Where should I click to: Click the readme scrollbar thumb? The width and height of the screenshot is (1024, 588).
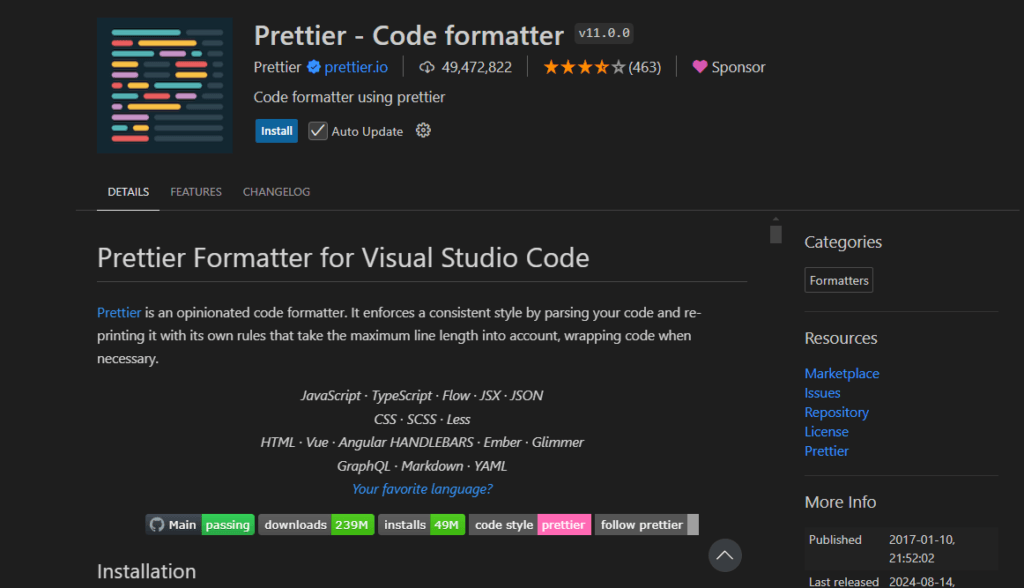tap(776, 235)
